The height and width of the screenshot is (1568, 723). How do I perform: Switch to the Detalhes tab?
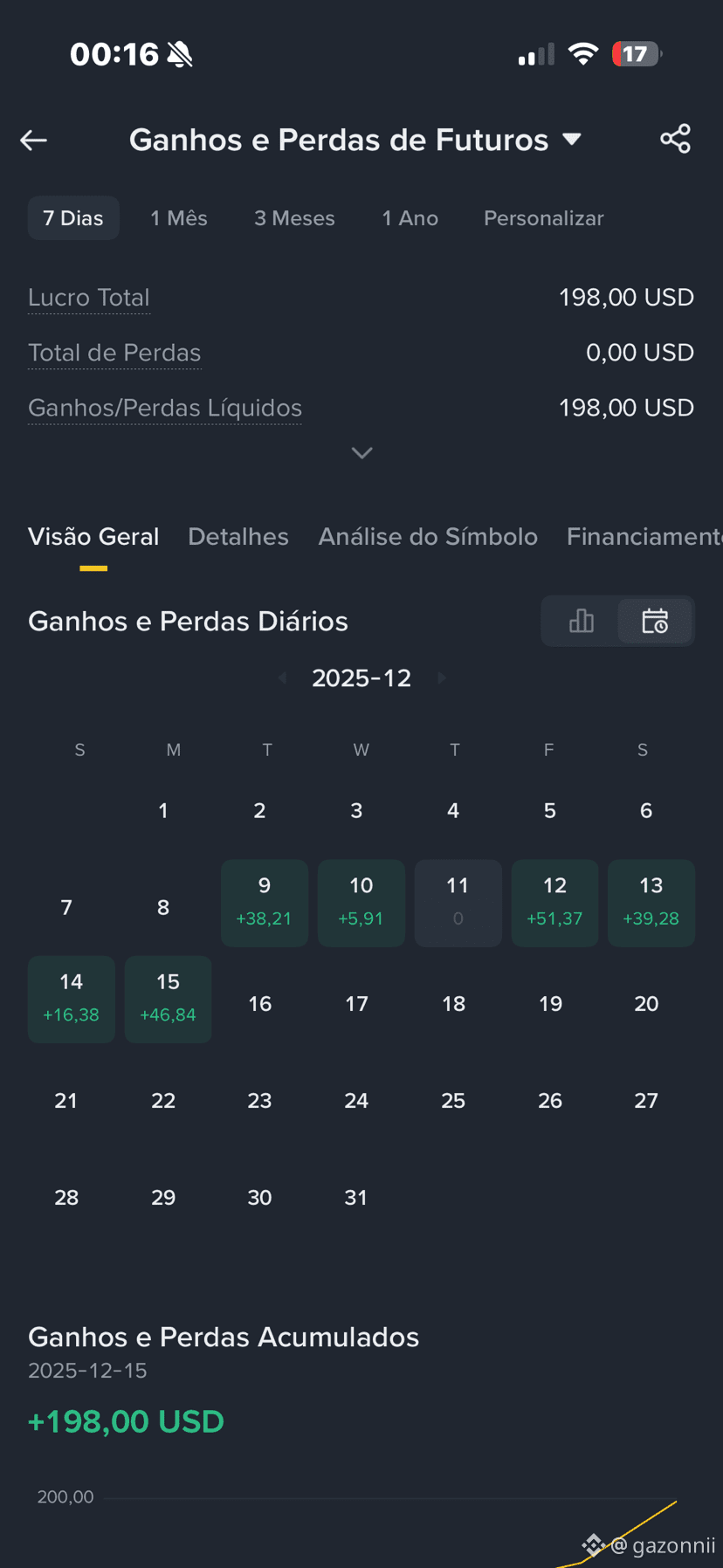pos(238,536)
